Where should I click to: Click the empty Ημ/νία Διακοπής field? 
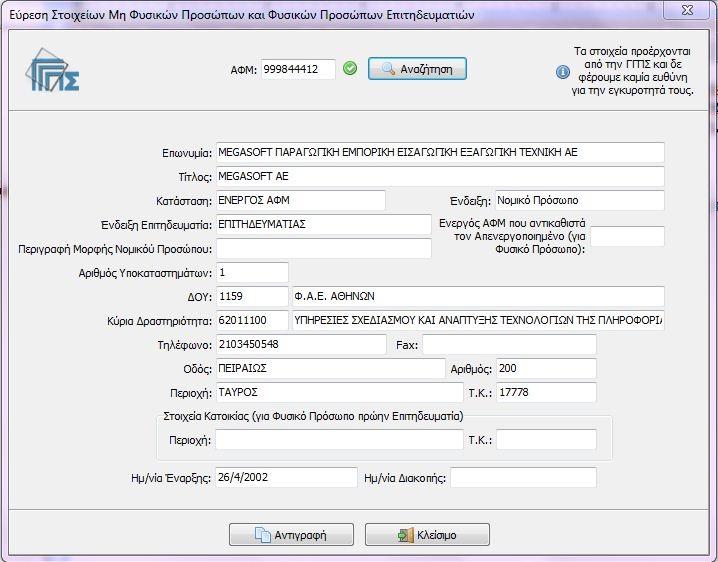coord(523,477)
